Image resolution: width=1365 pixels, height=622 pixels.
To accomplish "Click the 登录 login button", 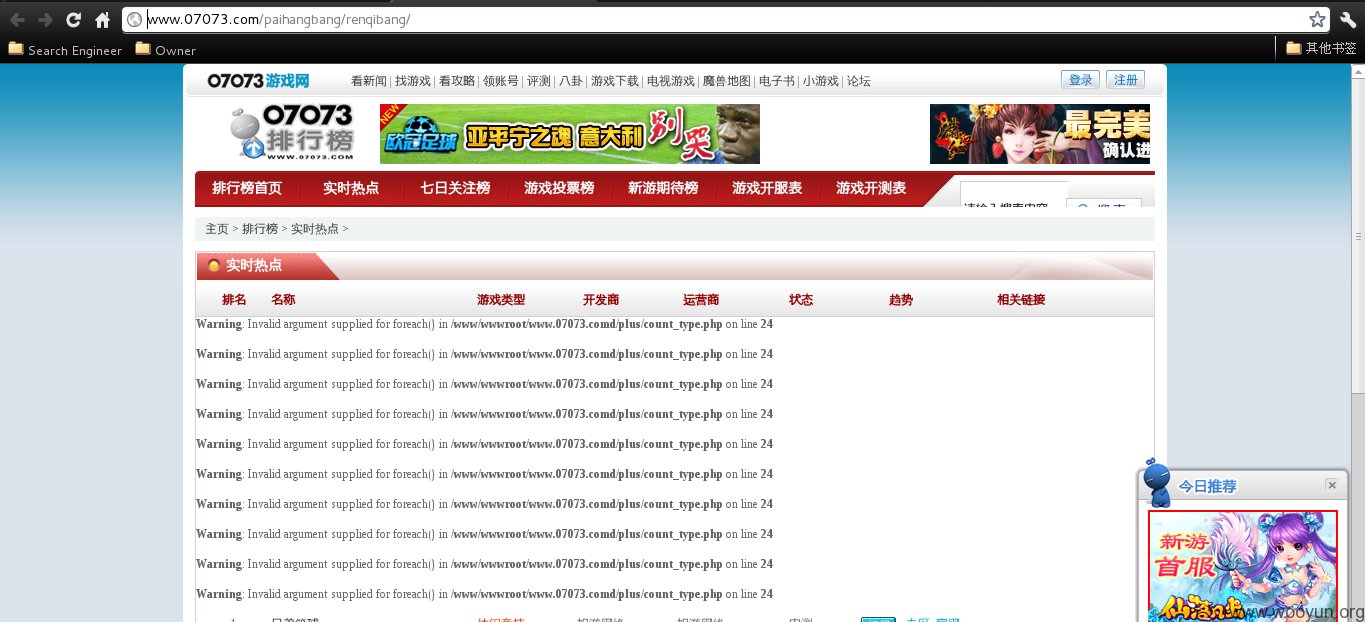I will 1080,80.
